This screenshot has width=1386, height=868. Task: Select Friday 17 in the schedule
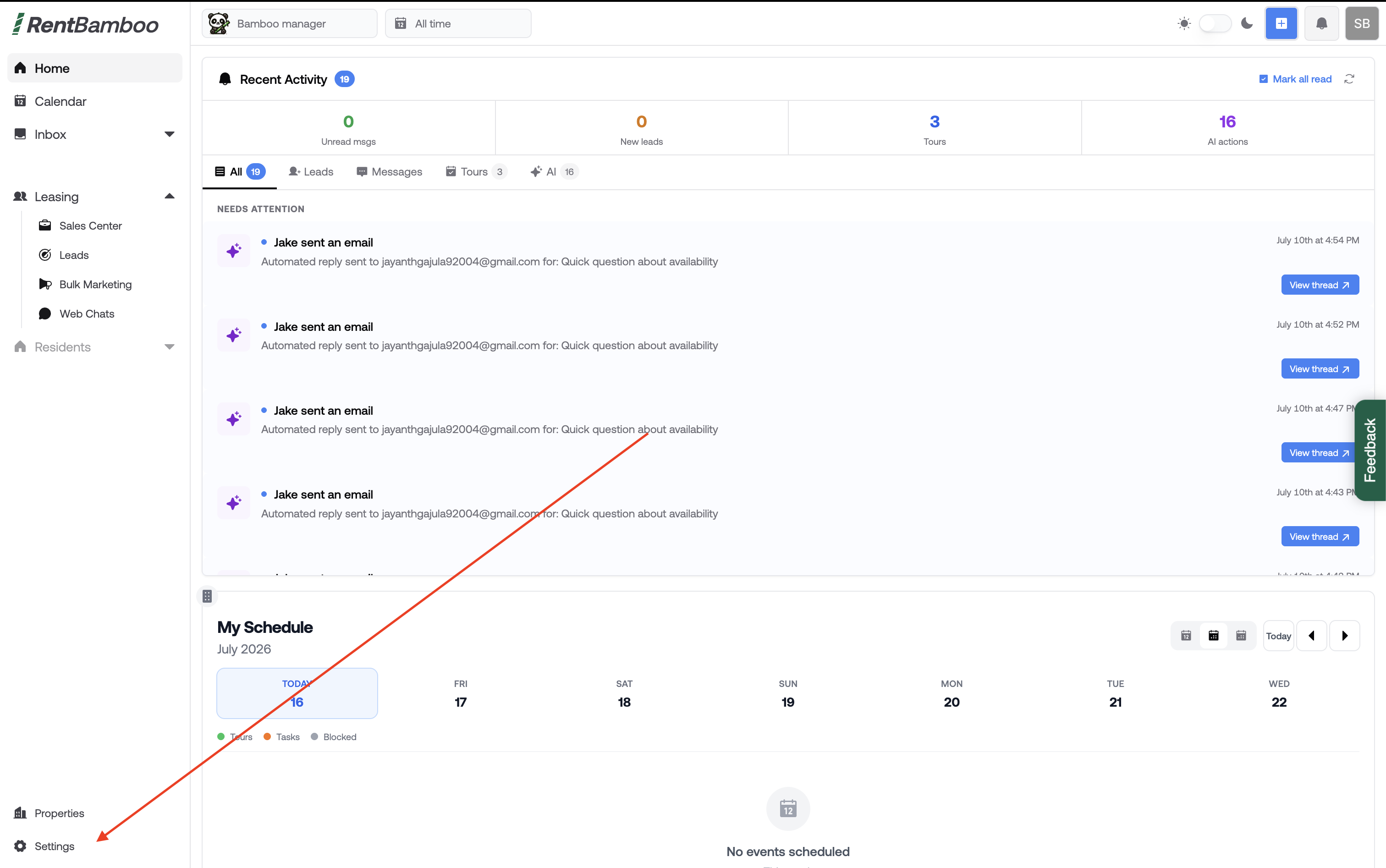point(461,693)
